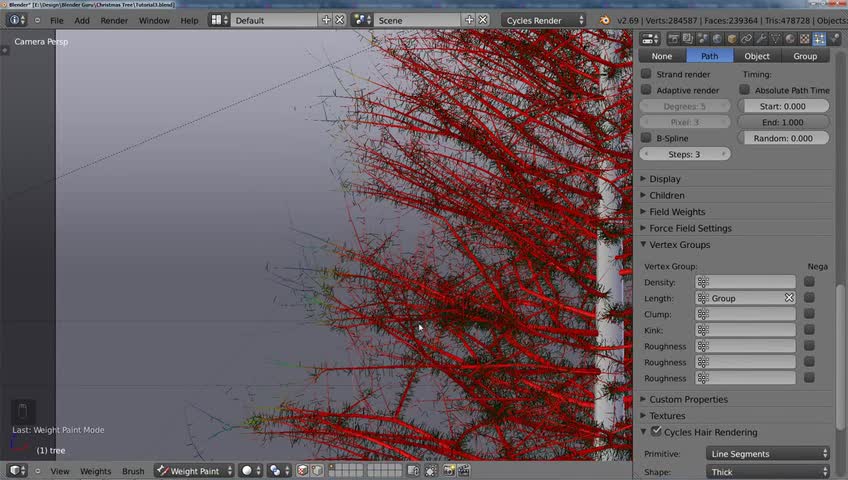Screen dimensions: 848x480
Task: Open the Render menu
Action: [114, 20]
